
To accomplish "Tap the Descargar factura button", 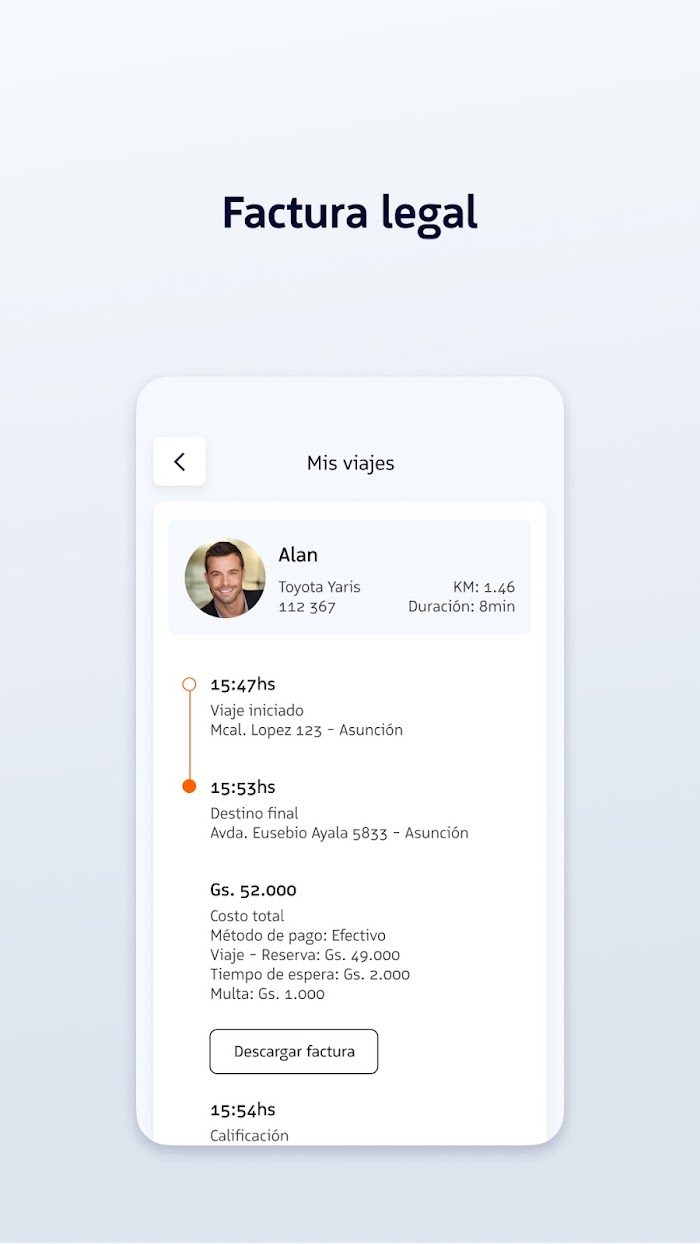I will 294,1051.
